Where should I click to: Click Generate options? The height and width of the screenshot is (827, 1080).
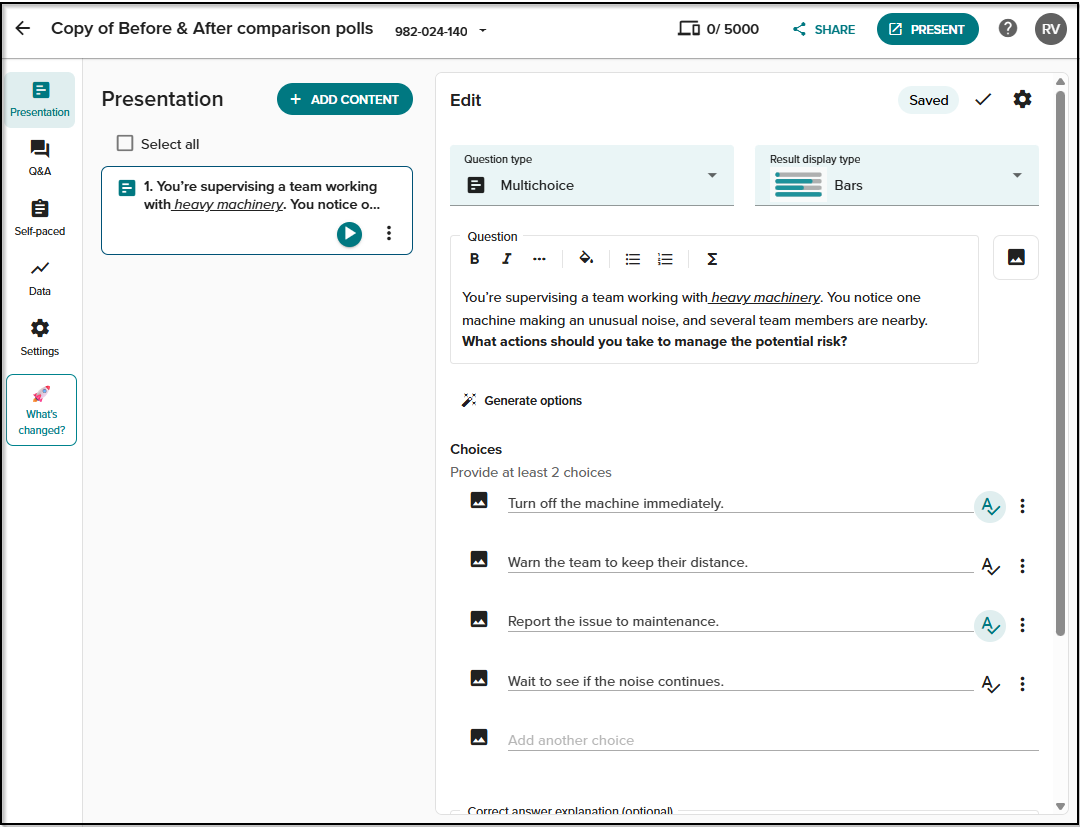(522, 401)
